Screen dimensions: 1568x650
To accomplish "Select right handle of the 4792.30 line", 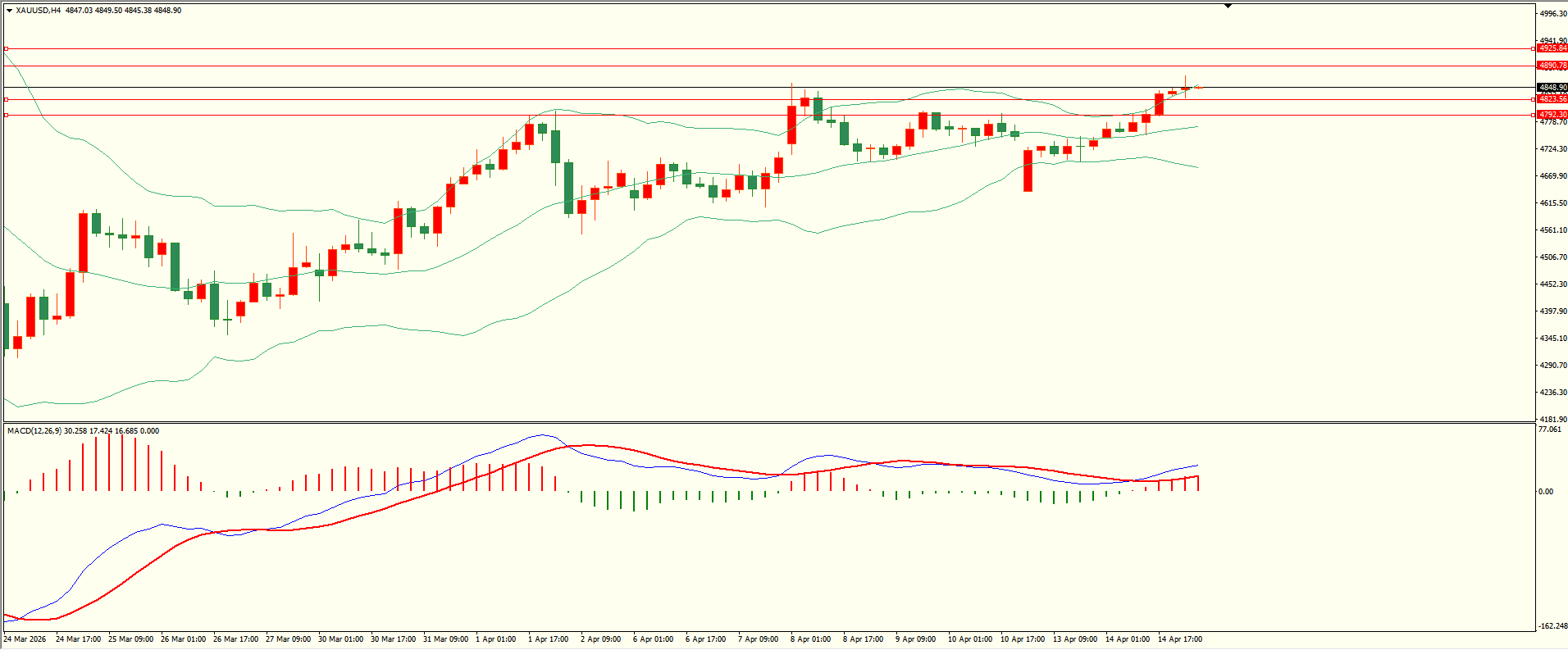I will 1534,115.
